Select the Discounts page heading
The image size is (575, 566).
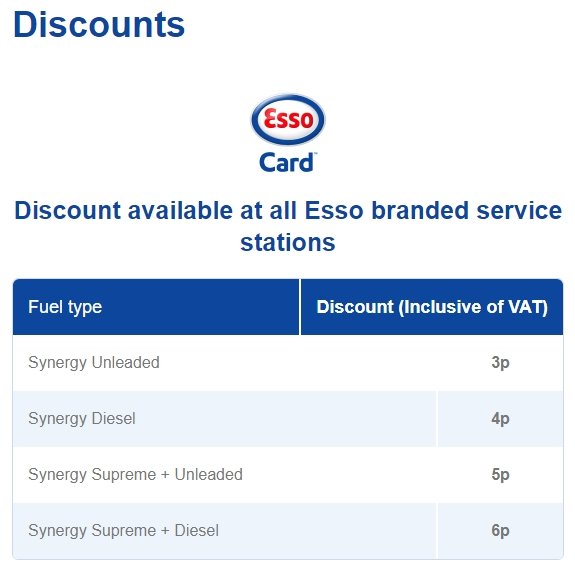coord(99,25)
